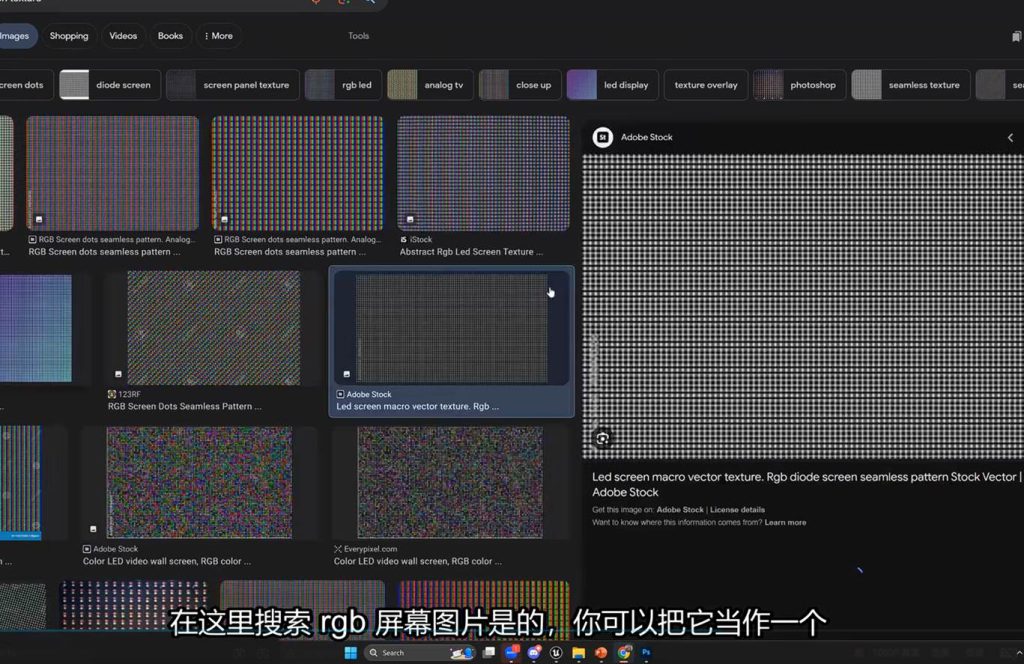This screenshot has width=1024, height=664.
Task: Switch to the Shopping results tab
Action: coord(69,36)
